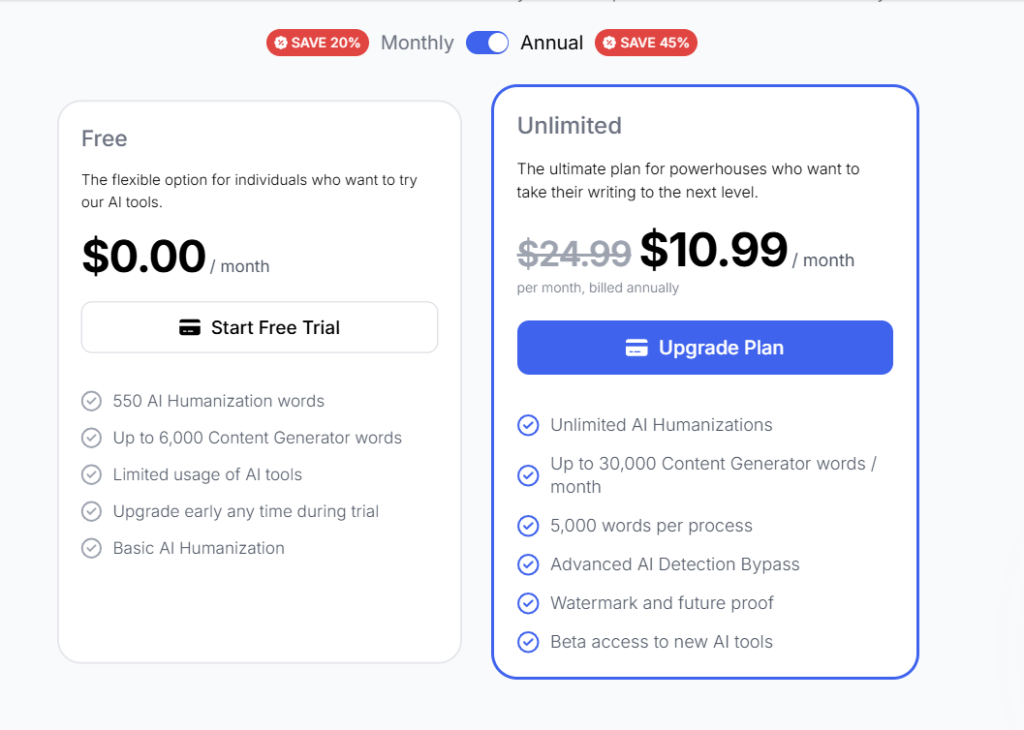Image resolution: width=1024 pixels, height=730 pixels.
Task: Click checkmark beside 550 AI Humanization words
Action: (x=91, y=401)
